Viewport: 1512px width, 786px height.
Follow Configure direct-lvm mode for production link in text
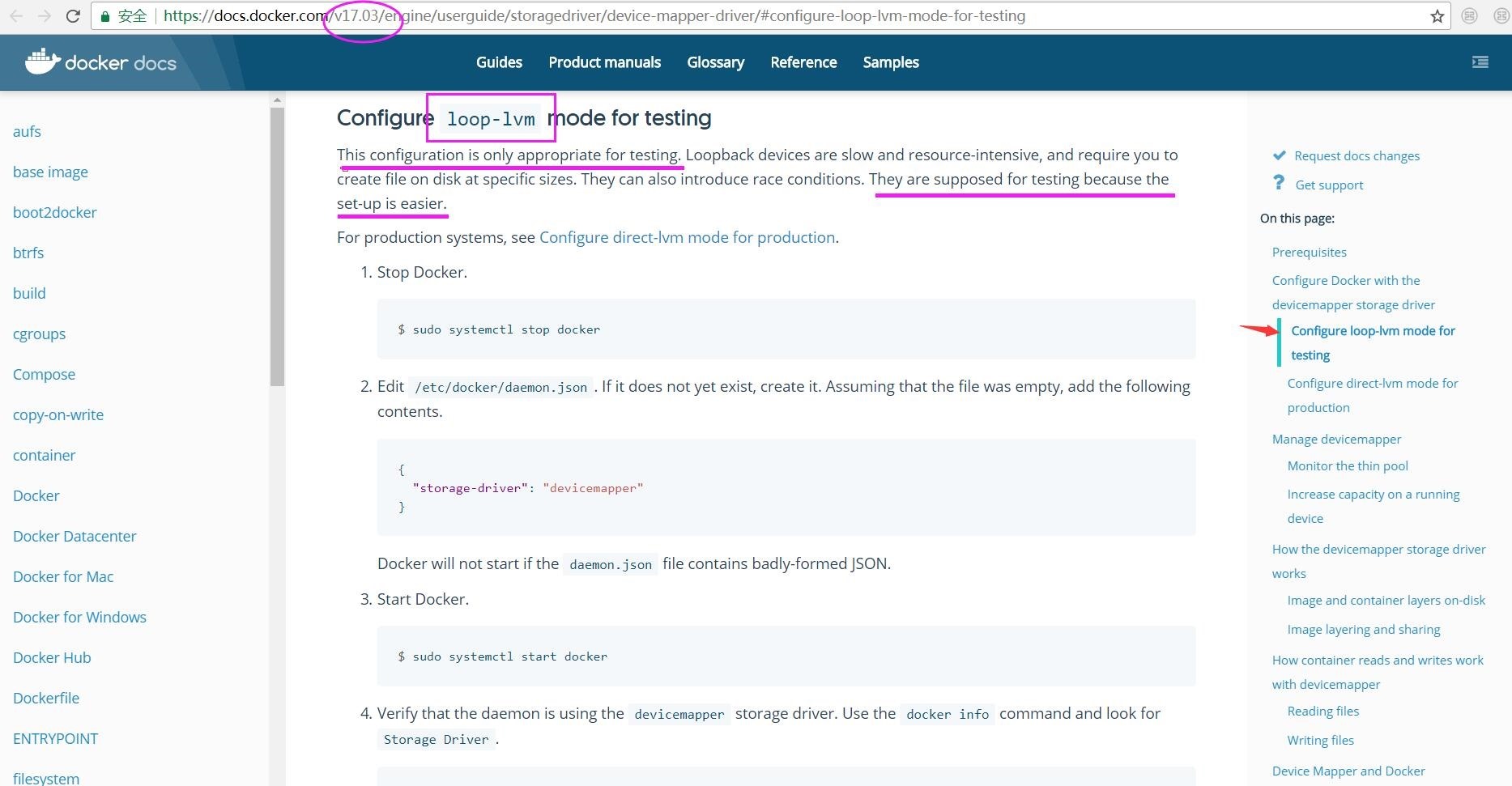(x=687, y=237)
